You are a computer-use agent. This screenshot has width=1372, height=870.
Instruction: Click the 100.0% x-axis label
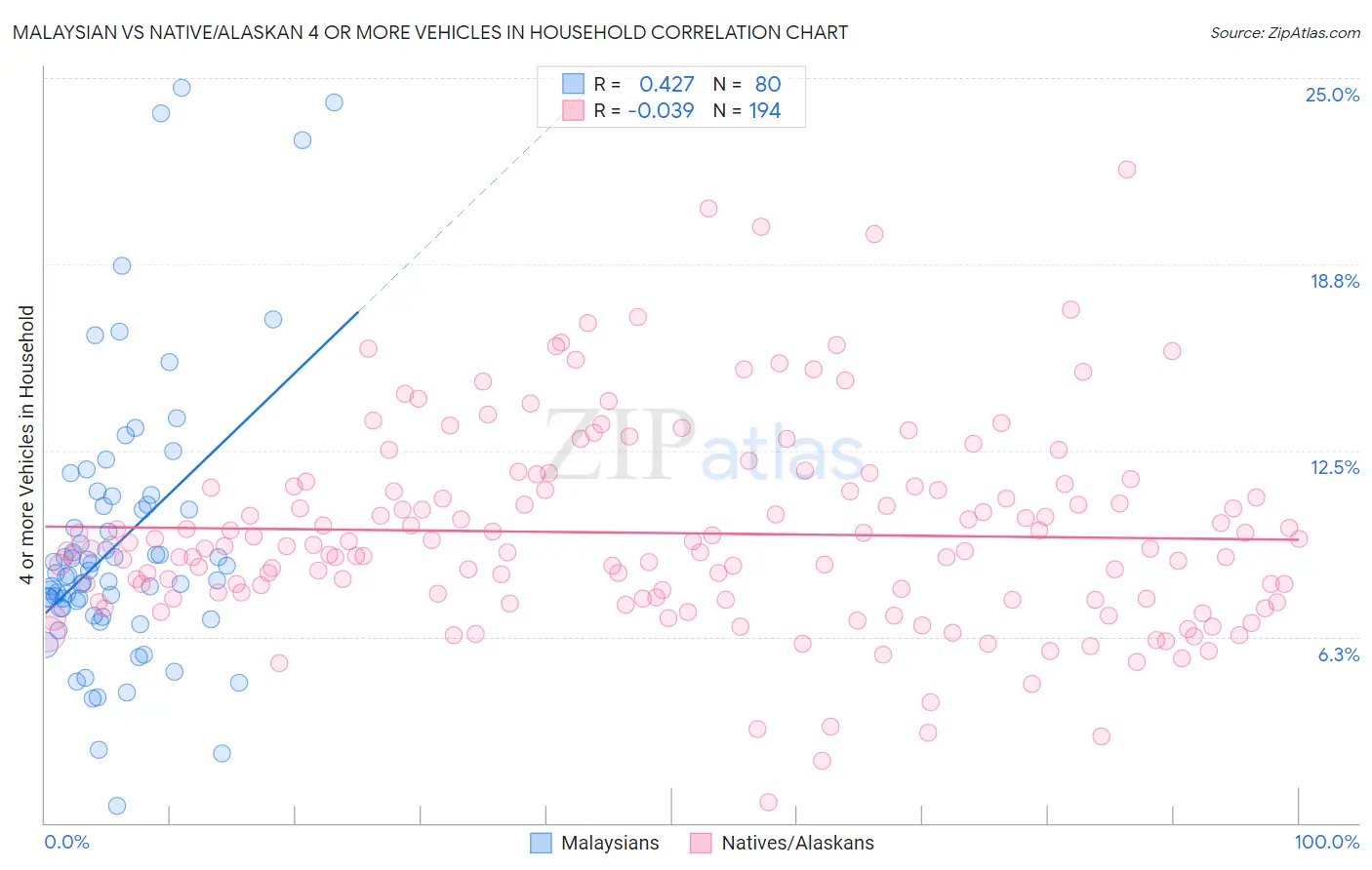click(x=1326, y=842)
